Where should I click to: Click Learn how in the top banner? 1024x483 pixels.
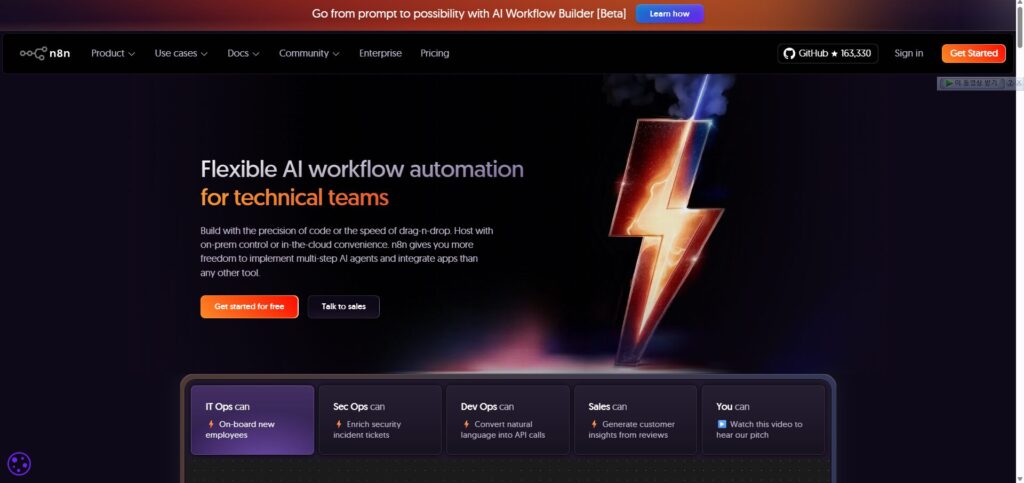669,14
